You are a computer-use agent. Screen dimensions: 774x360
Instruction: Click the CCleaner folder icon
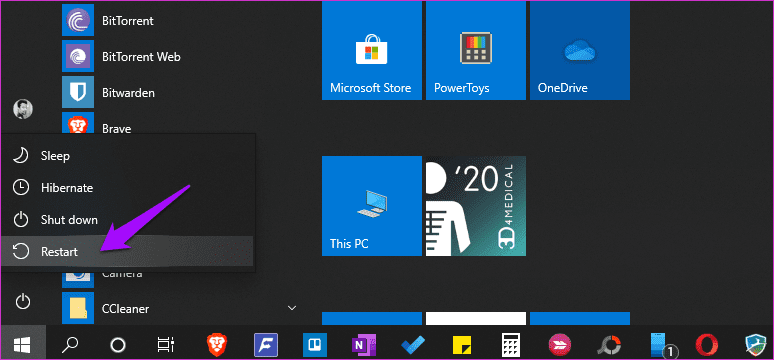(x=78, y=308)
